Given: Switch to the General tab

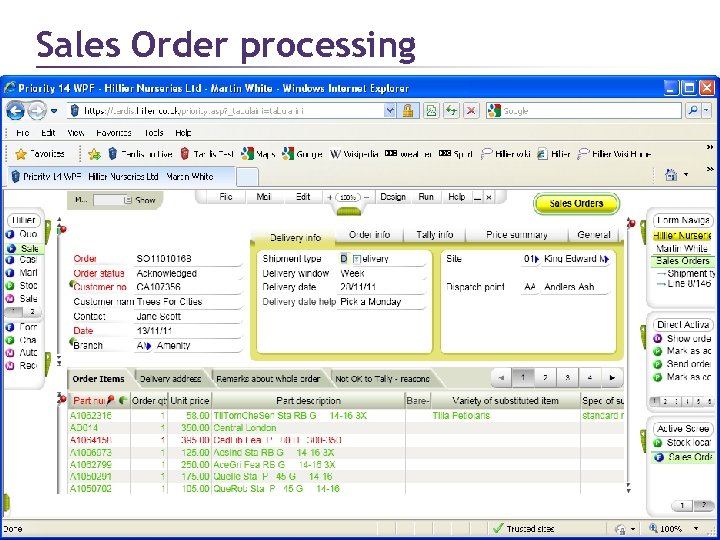Looking at the screenshot, I should [594, 235].
